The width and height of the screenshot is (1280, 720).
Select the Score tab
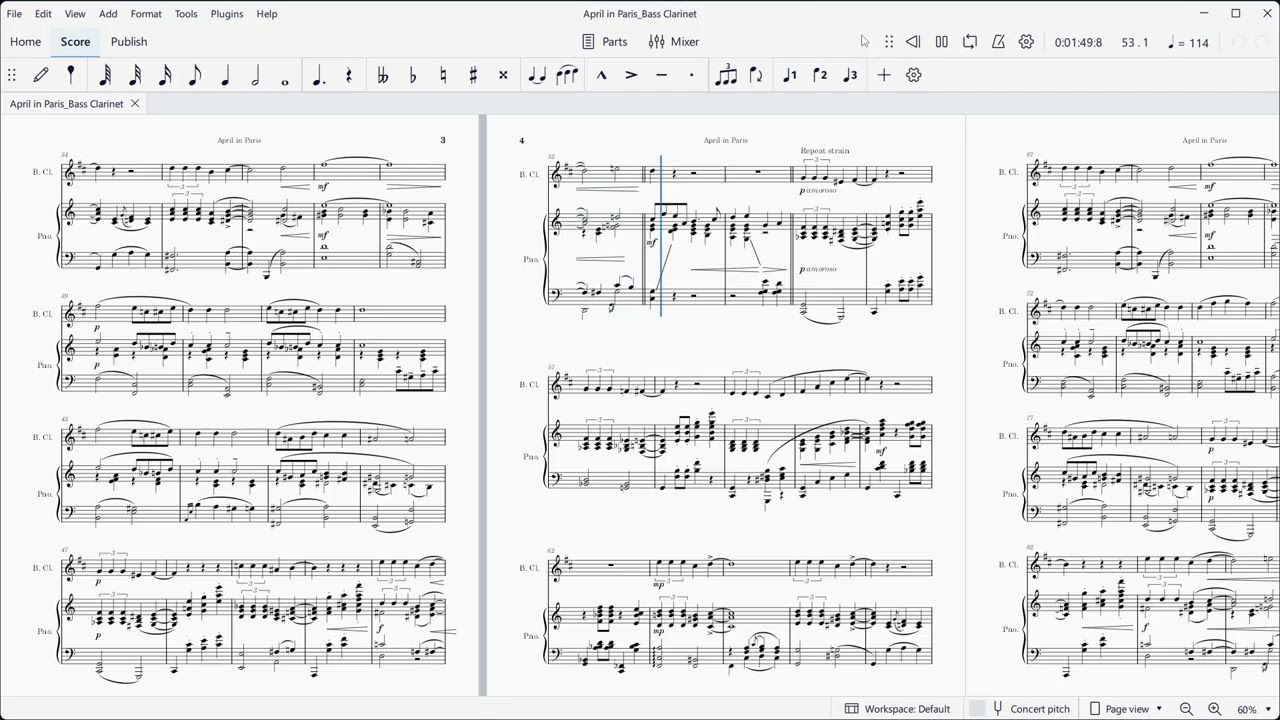click(x=75, y=42)
